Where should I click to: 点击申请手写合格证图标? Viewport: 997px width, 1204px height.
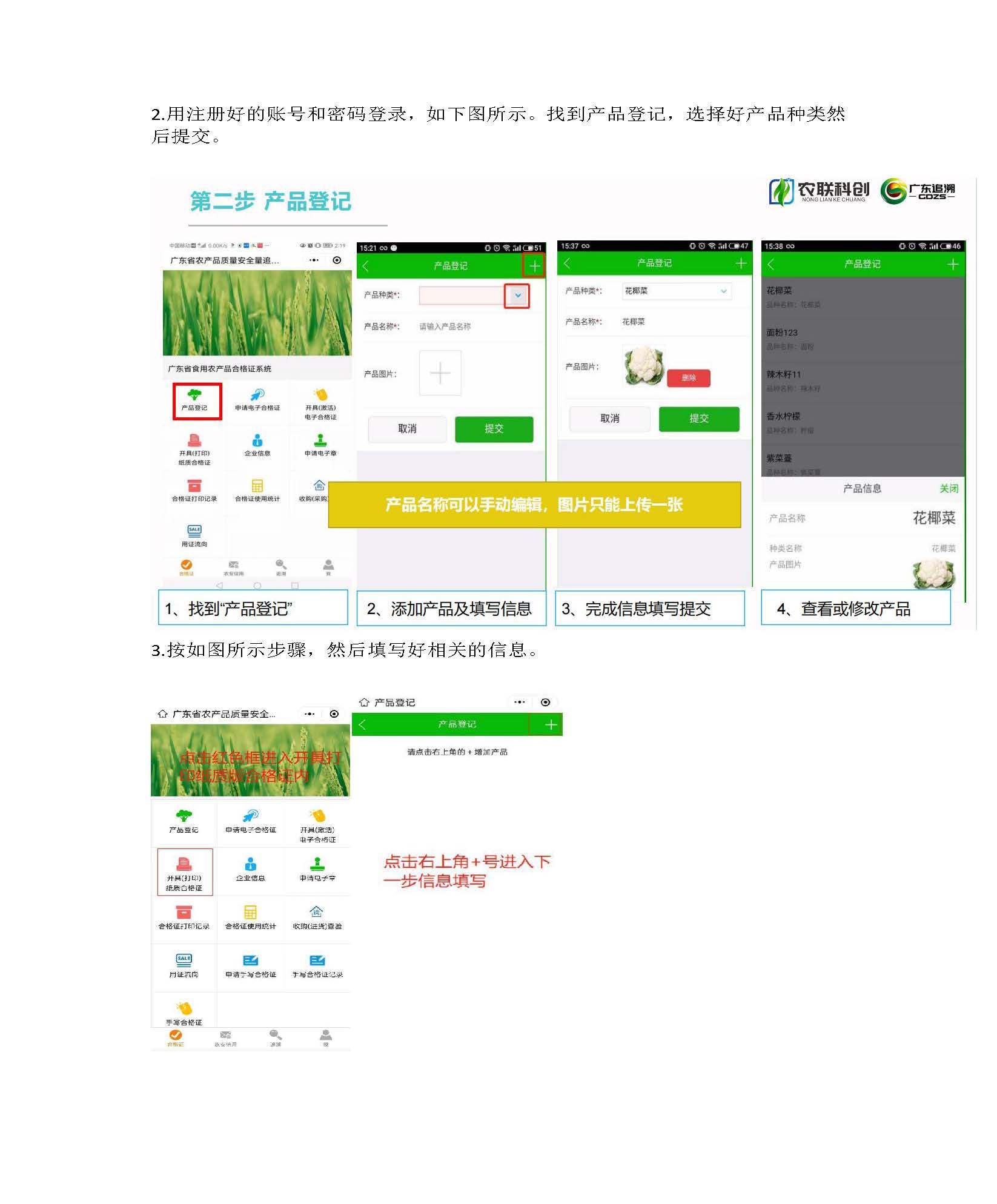[251, 967]
